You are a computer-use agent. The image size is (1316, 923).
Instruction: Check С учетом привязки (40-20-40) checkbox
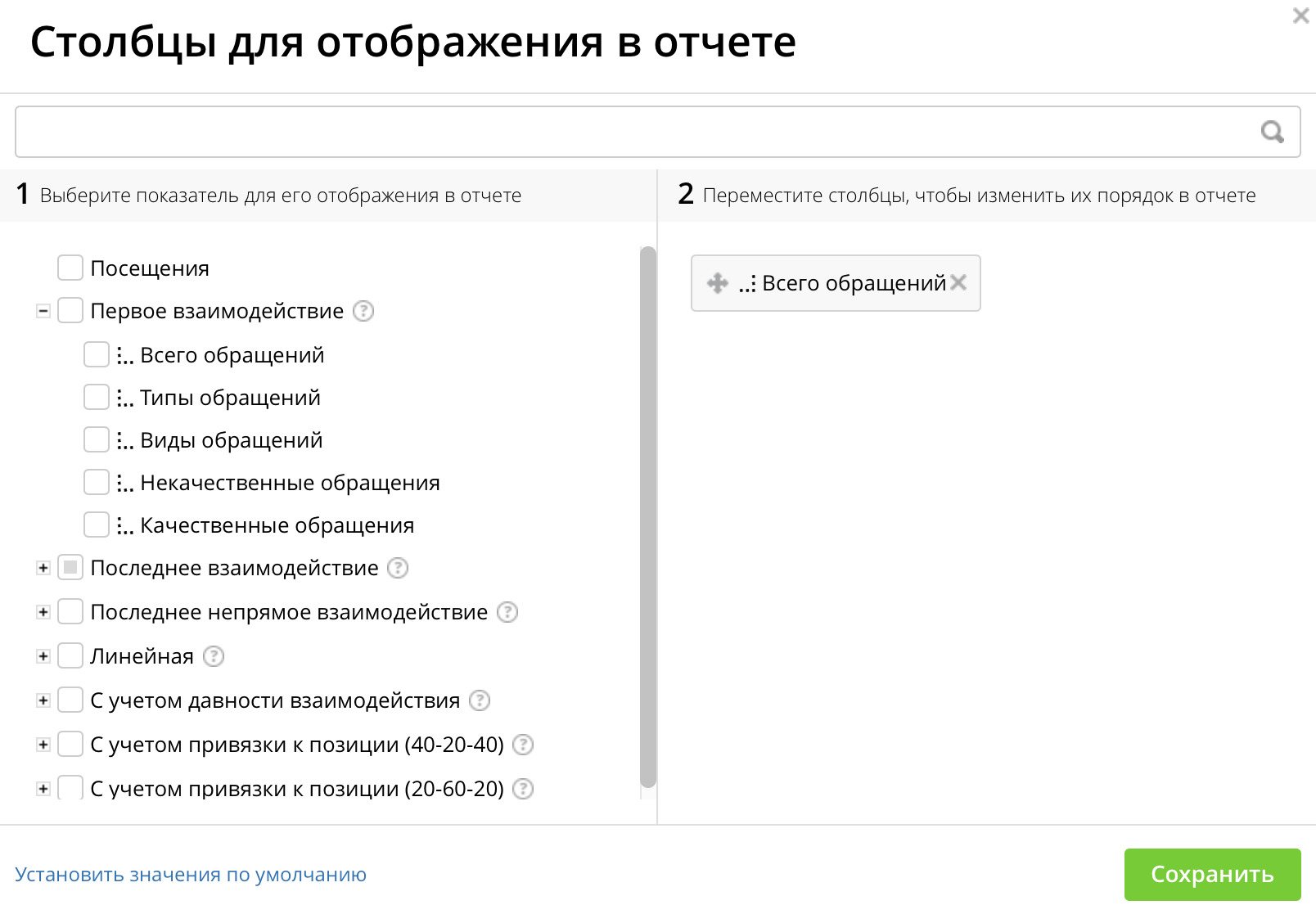[x=70, y=744]
